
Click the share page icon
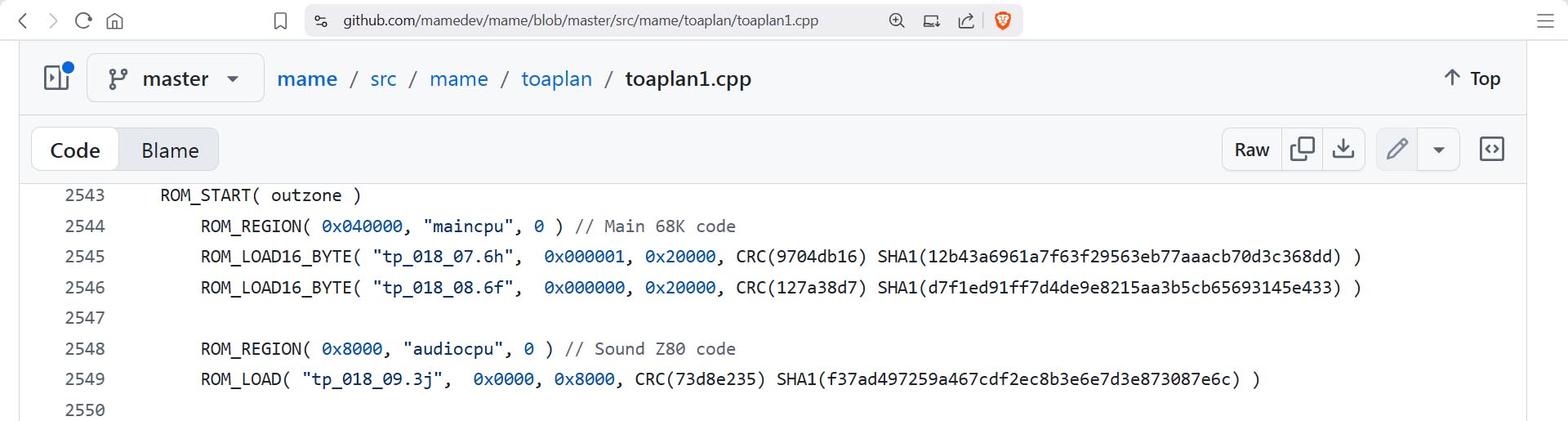pyautogui.click(x=966, y=20)
